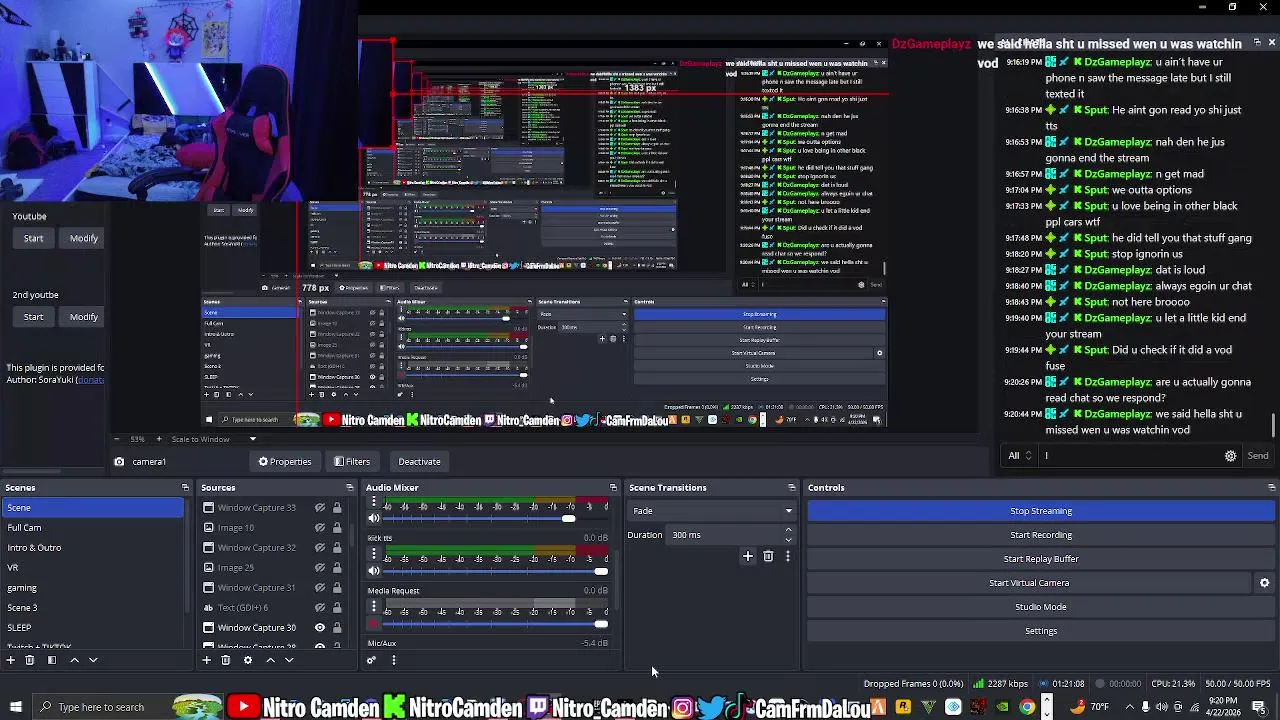
Task: Click chat settings gear icon
Action: pyautogui.click(x=1230, y=456)
